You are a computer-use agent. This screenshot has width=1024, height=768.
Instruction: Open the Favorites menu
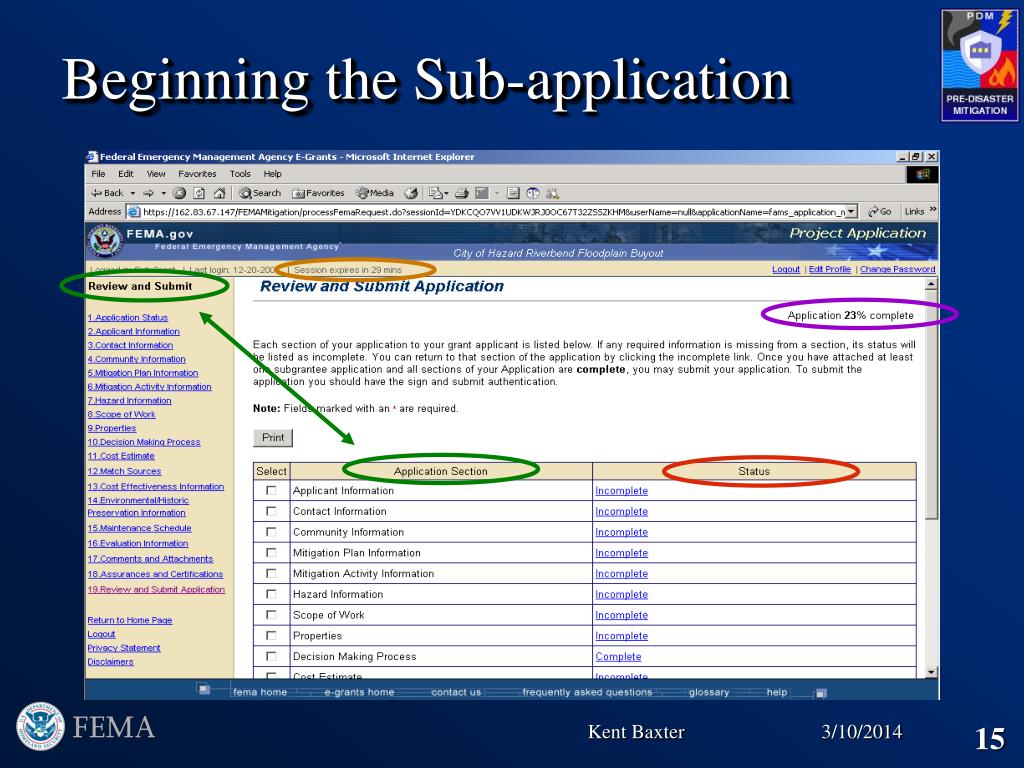click(197, 174)
